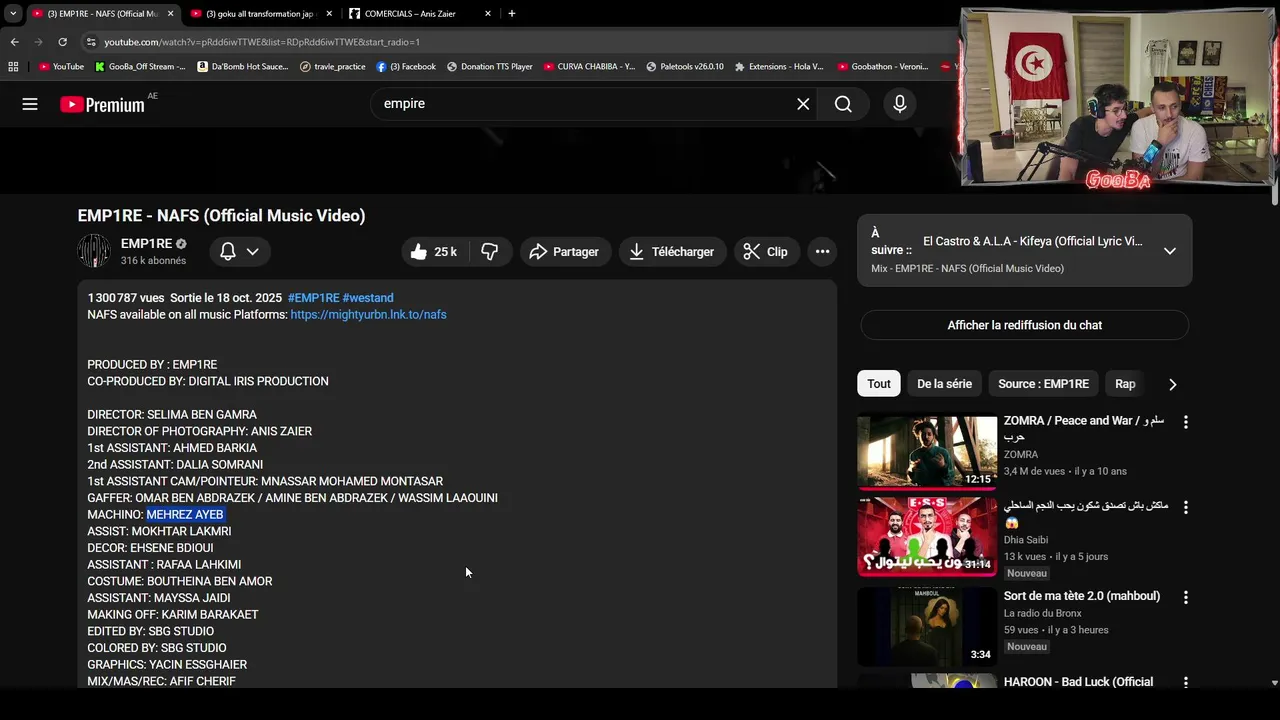Click the Télécharger download button
Screen dimensions: 1280x720
click(x=672, y=252)
